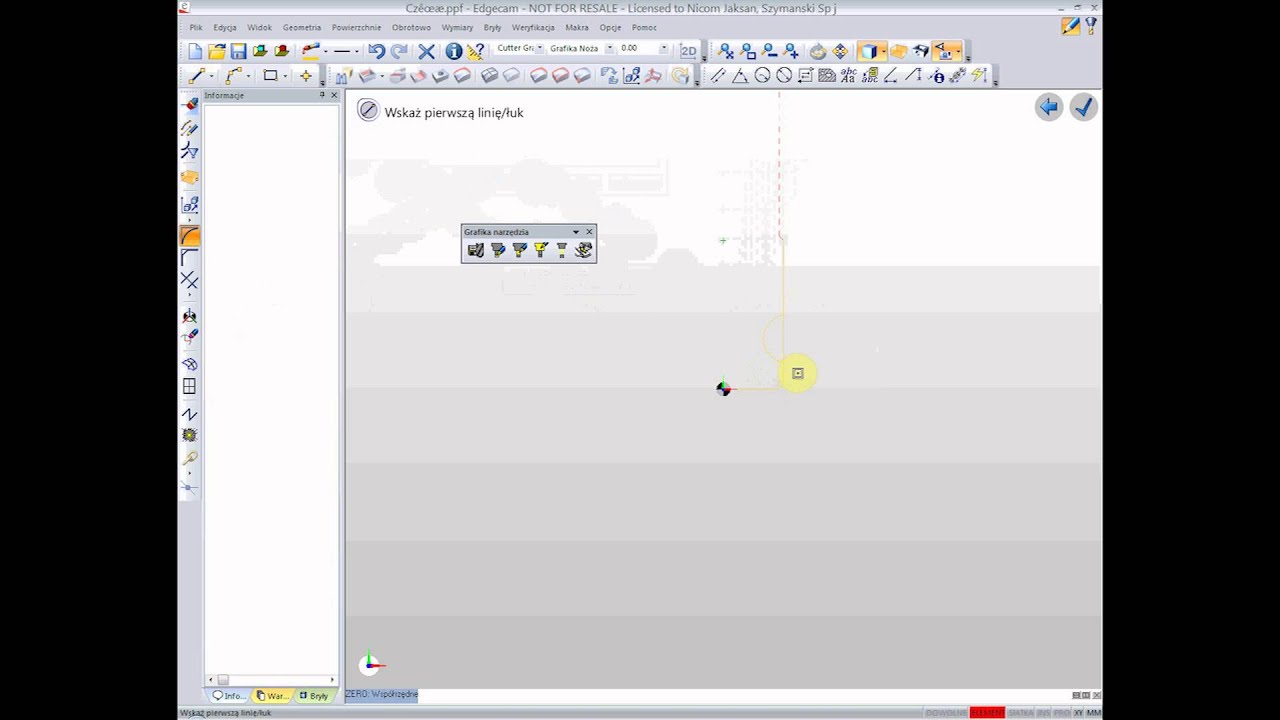The width and height of the screenshot is (1280, 720).
Task: Click the measure help ruler icon
Action: tap(476, 51)
